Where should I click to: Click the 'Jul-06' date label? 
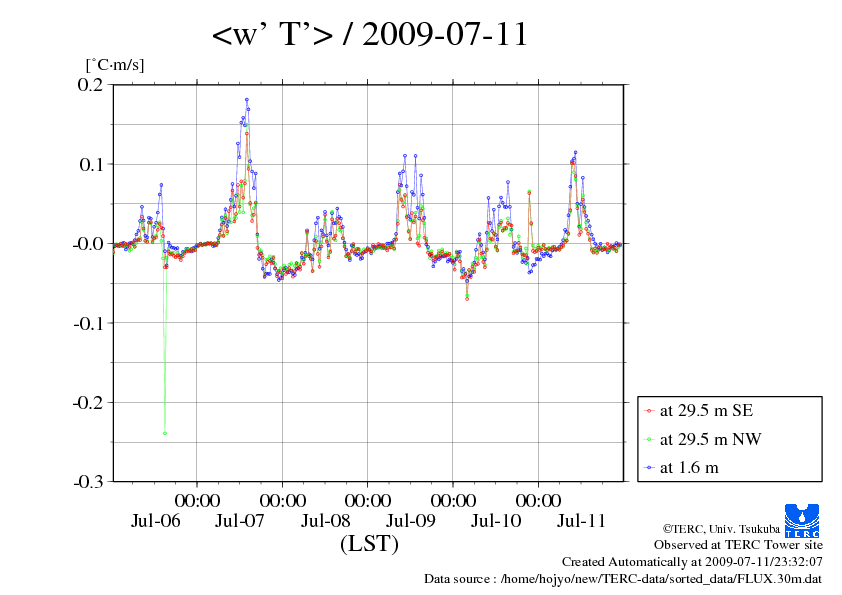(x=156, y=520)
